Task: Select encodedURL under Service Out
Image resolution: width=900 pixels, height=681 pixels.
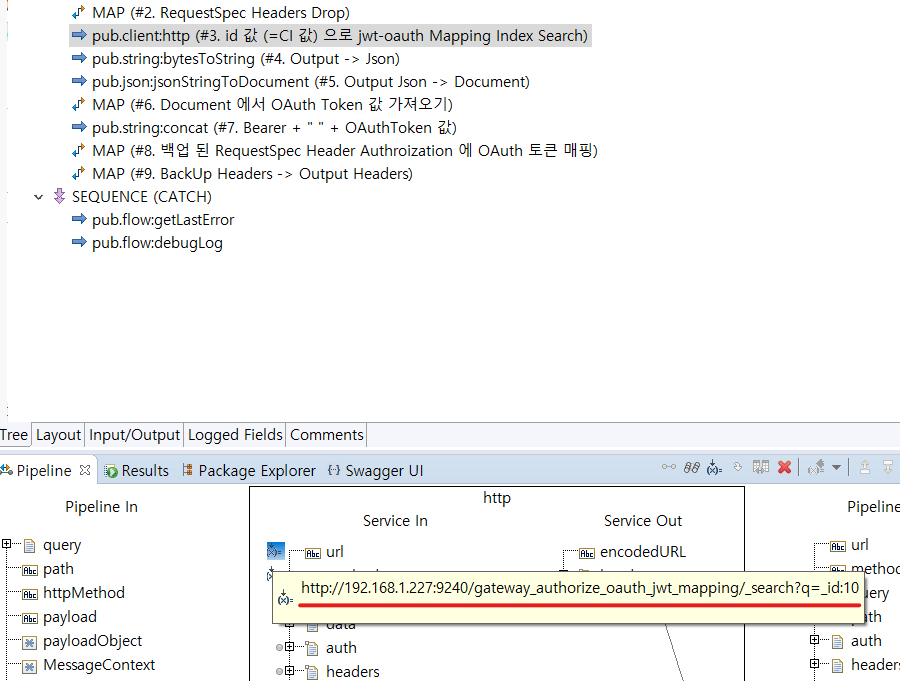Action: [x=642, y=552]
